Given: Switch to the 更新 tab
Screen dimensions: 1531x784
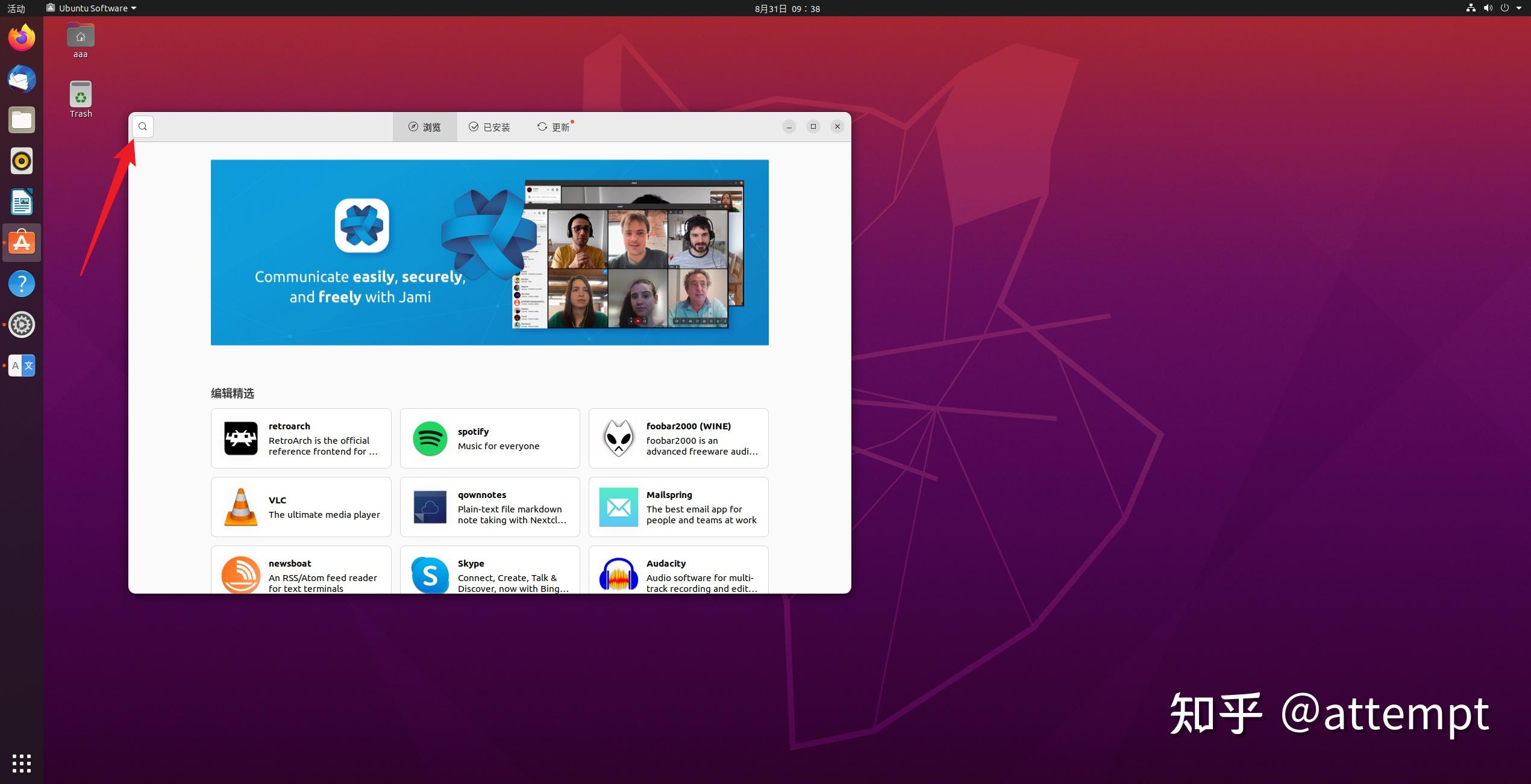Looking at the screenshot, I should click(553, 126).
